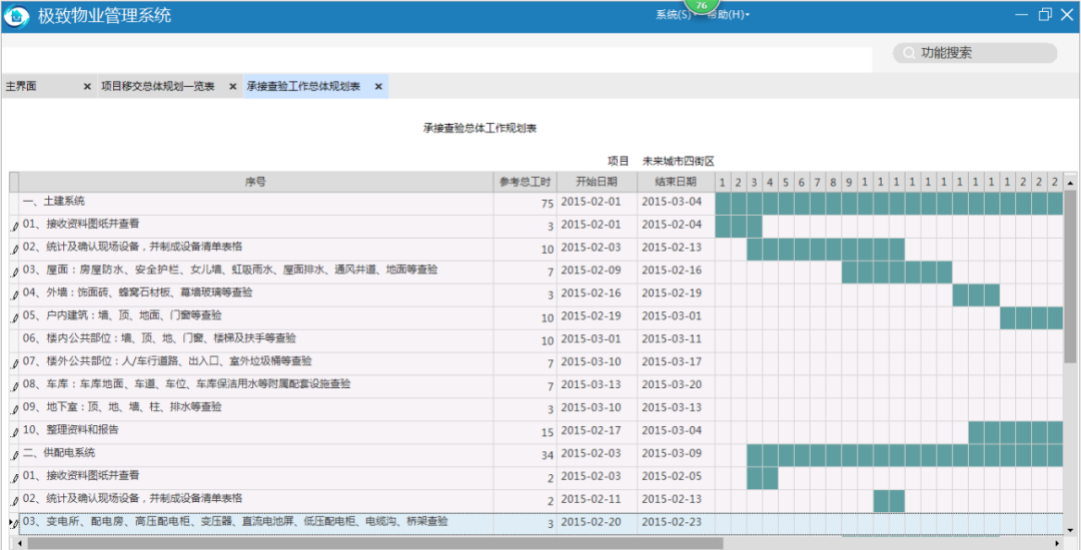Viewport: 1081px width, 550px height.
Task: Click end date 2015-02-19 in 外墙 row
Action: click(x=676, y=293)
